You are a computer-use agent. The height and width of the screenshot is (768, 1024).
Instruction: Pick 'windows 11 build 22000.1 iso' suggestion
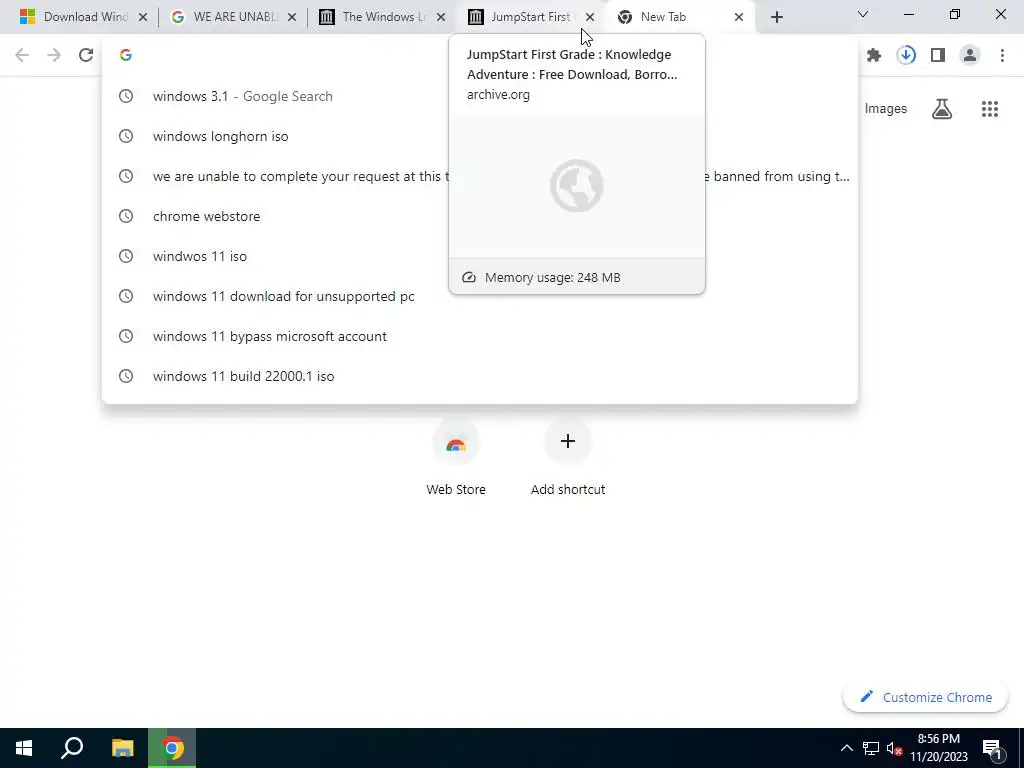tap(480, 376)
